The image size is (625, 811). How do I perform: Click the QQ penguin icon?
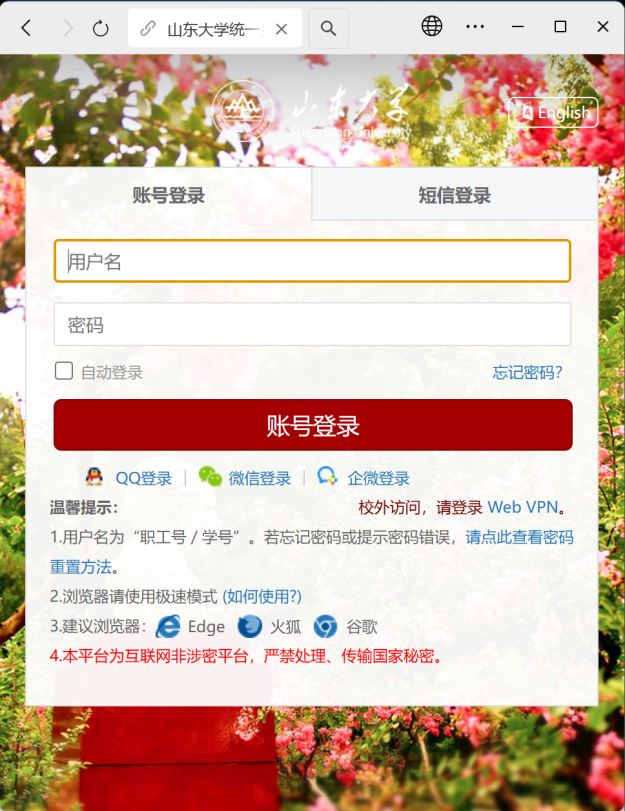coord(94,476)
